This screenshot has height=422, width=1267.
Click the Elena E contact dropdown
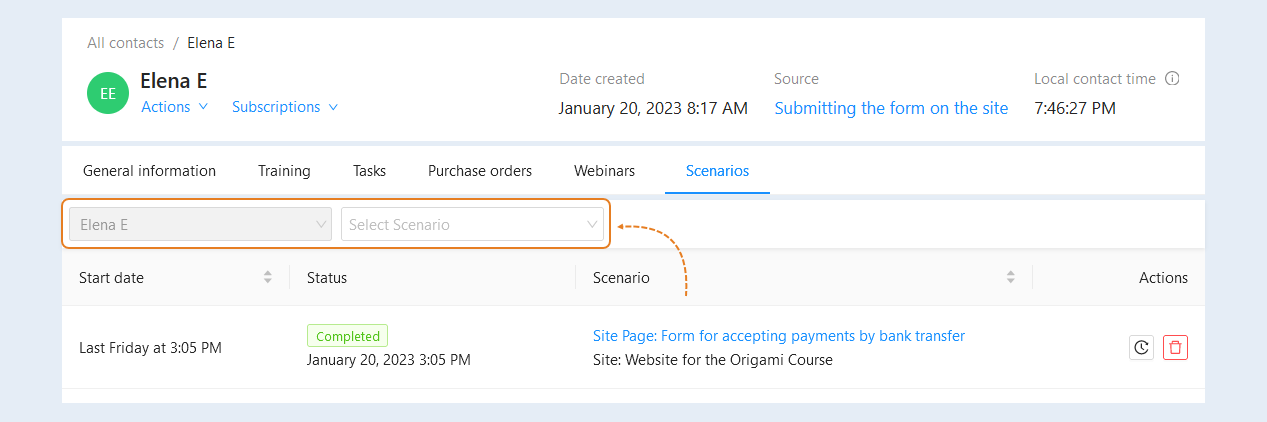point(200,224)
